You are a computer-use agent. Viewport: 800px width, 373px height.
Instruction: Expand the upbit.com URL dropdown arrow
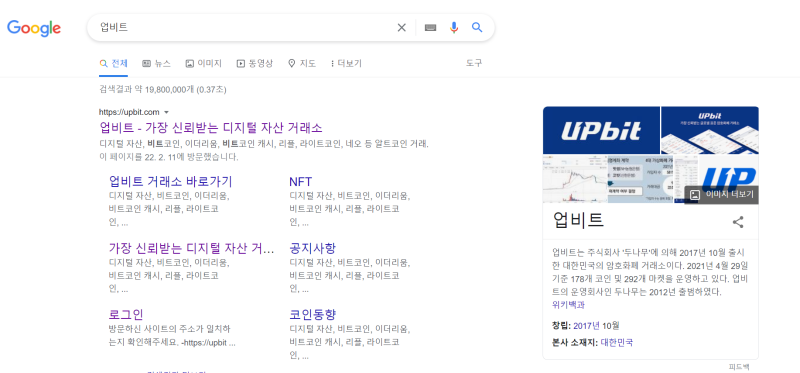[x=166, y=112]
